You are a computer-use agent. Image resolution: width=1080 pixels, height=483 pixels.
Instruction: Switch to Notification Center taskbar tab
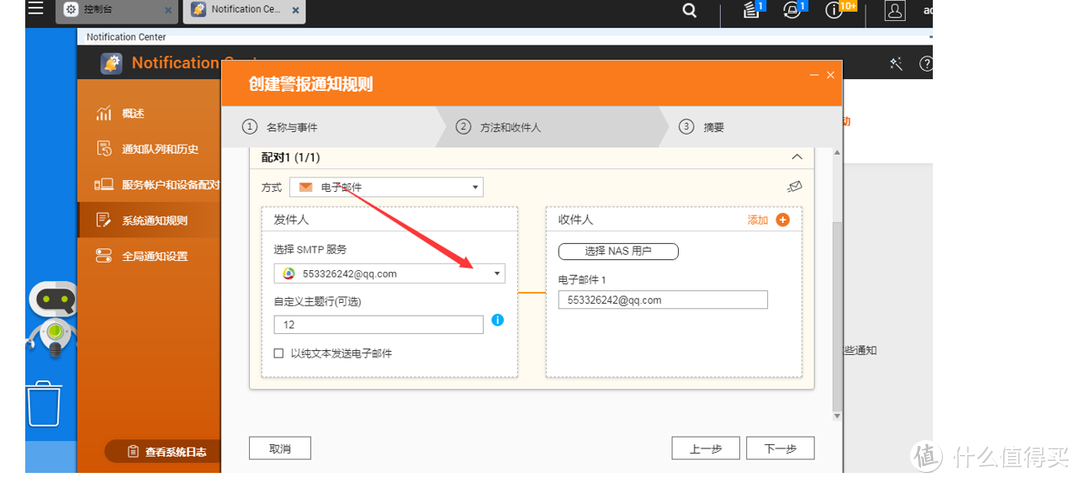click(x=245, y=10)
